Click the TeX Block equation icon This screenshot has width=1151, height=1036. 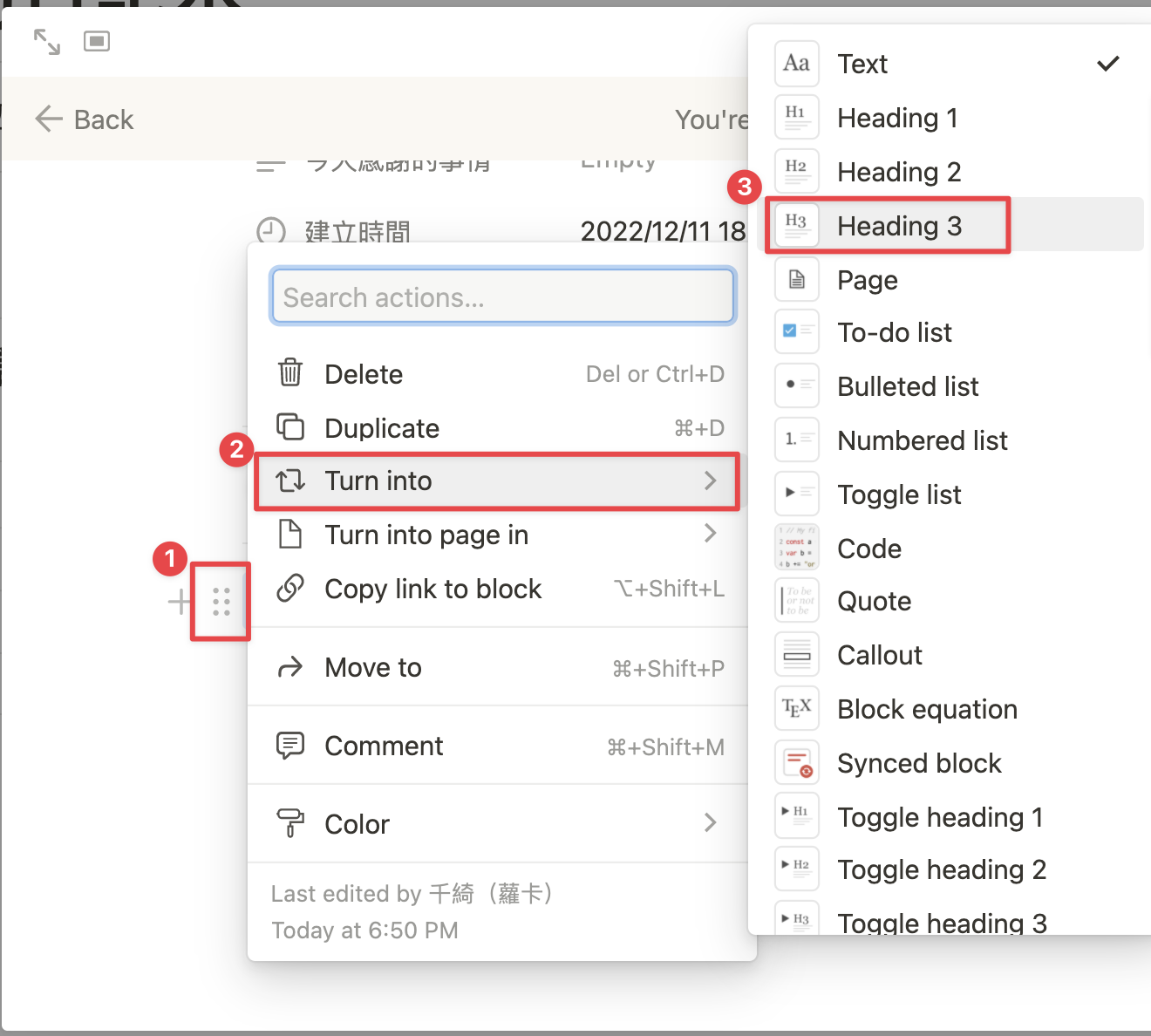pyautogui.click(x=796, y=708)
